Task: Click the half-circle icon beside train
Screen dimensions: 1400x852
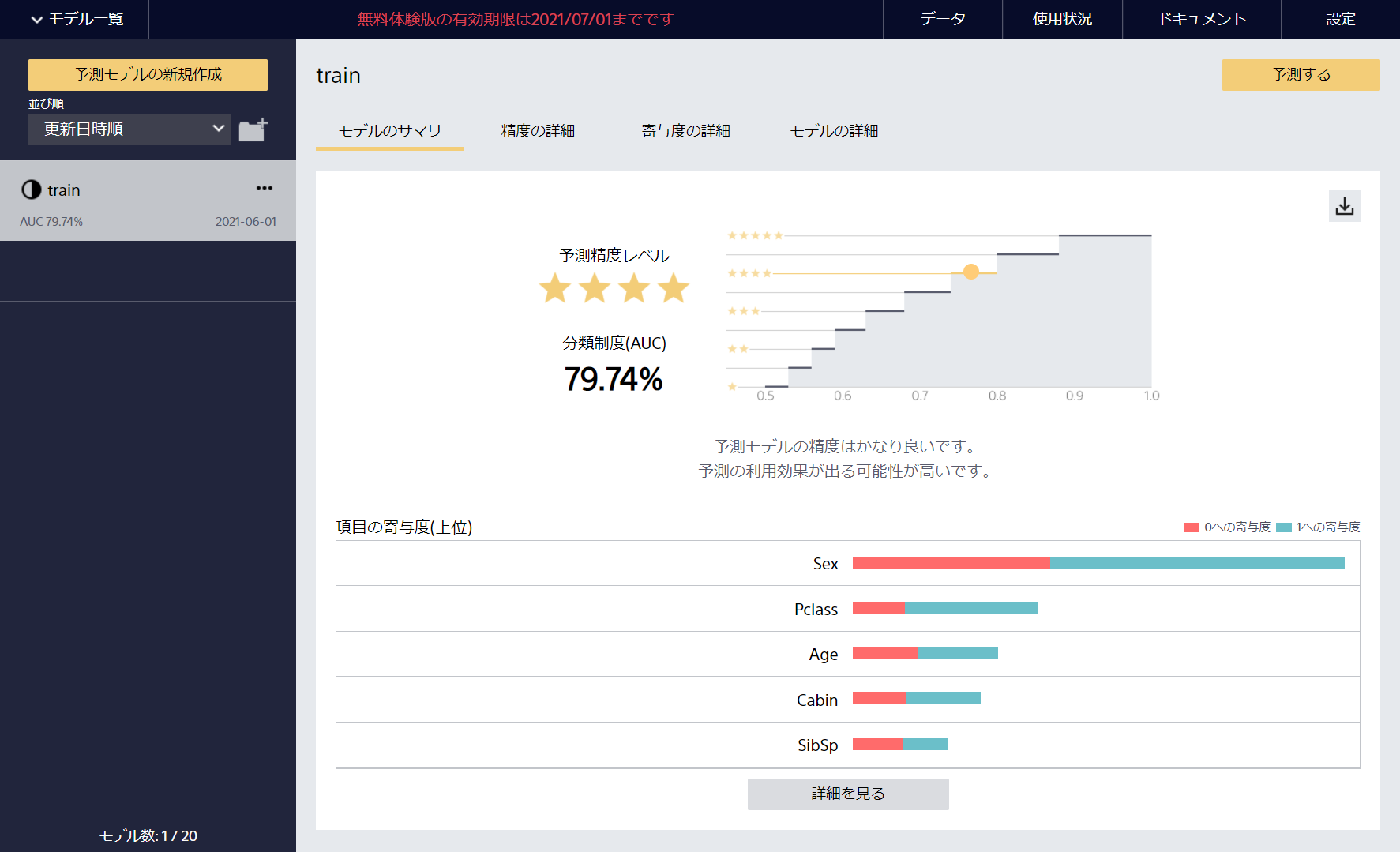Action: 32,190
